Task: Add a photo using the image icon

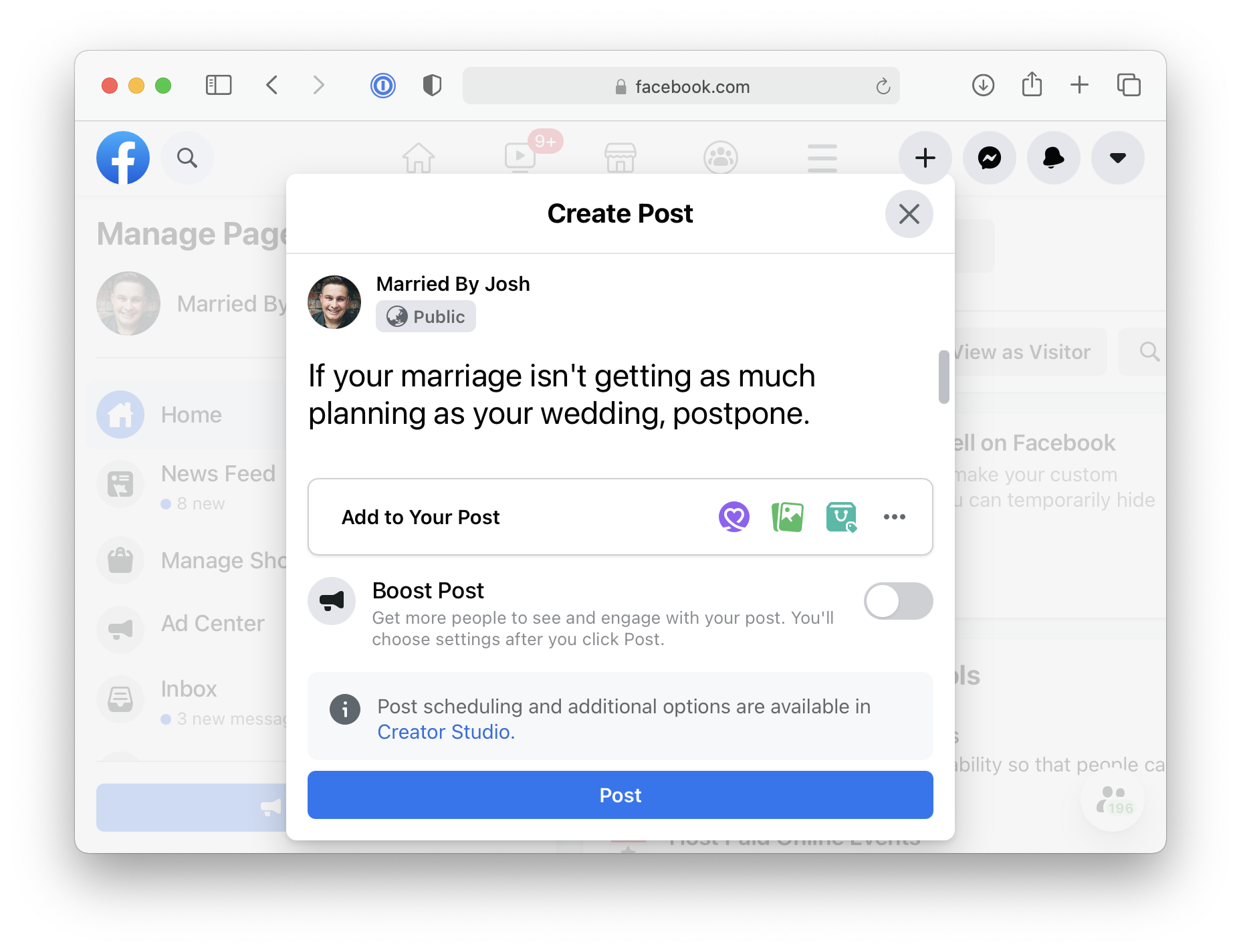Action: click(x=787, y=517)
